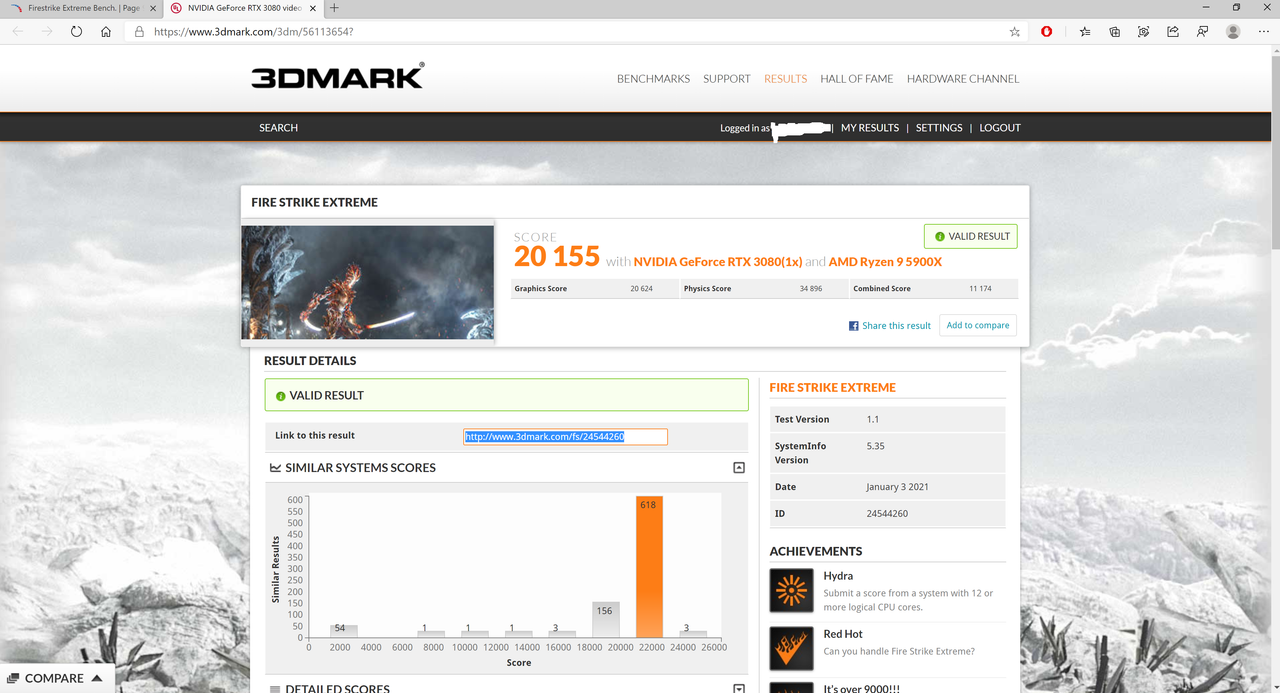Open HALL OF FAME navigation item
This screenshot has height=693, width=1280.
(x=857, y=79)
